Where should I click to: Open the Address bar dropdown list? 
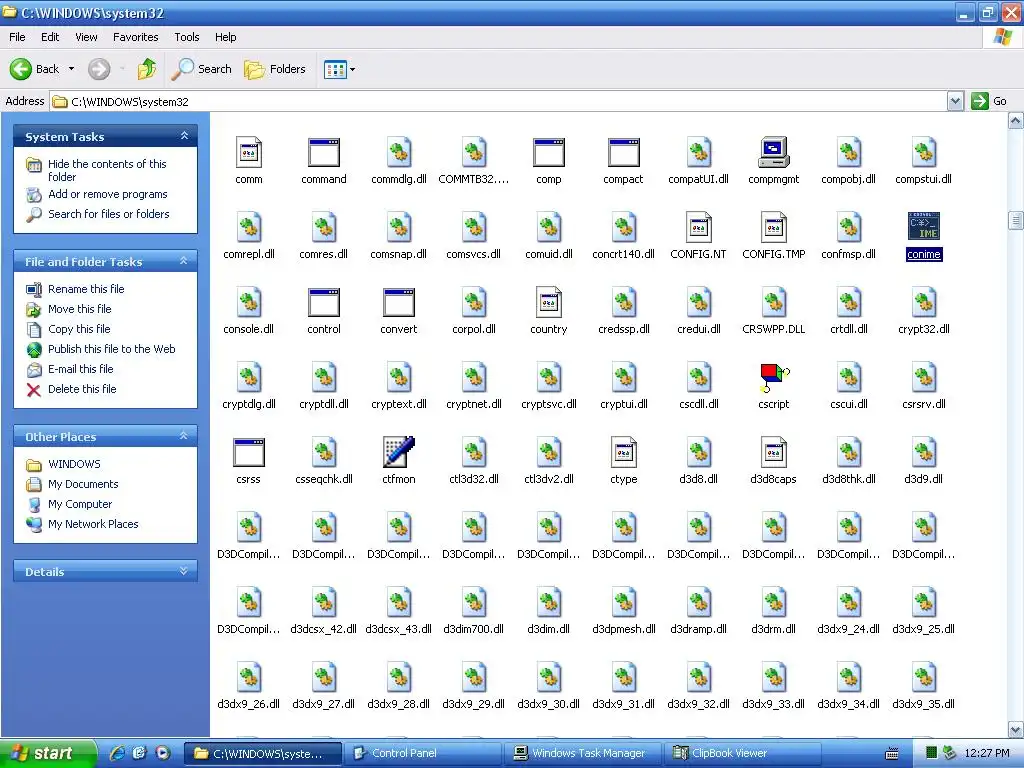coord(955,101)
